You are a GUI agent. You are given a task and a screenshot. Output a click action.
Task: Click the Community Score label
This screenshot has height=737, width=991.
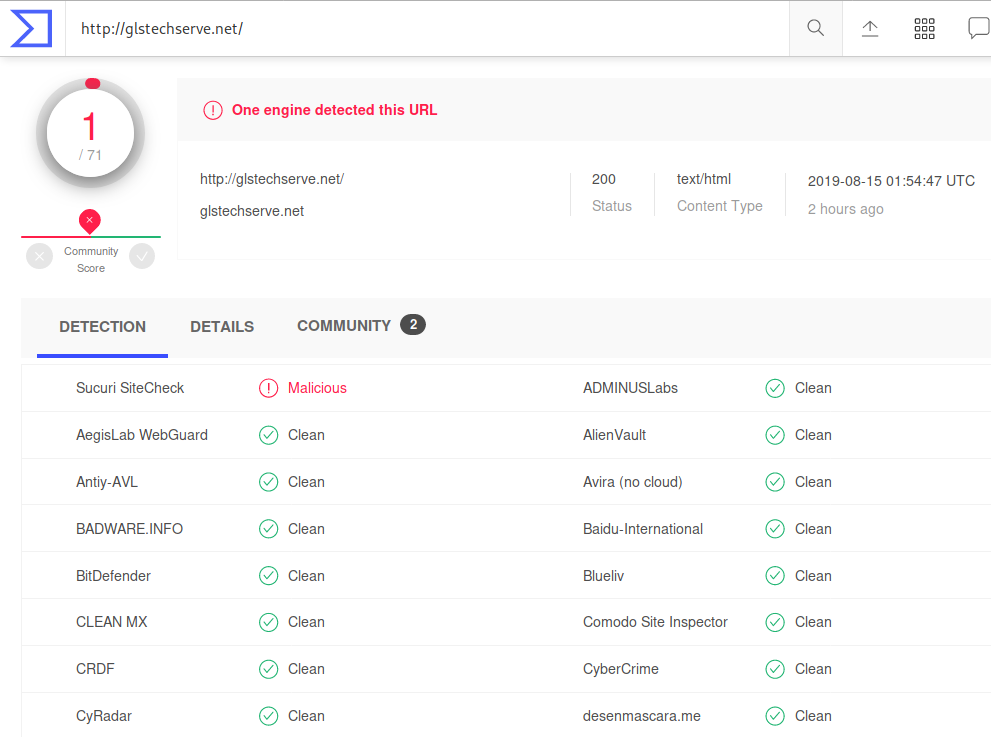[91, 260]
